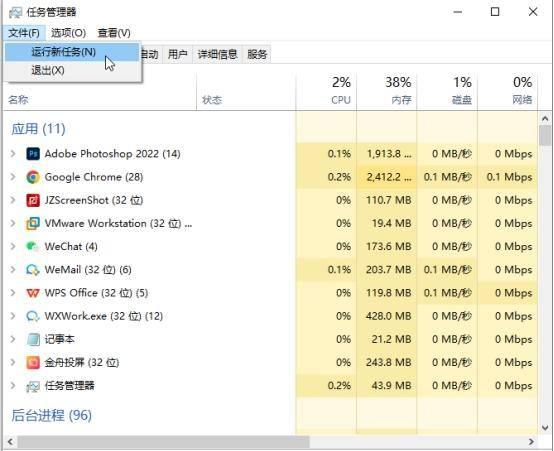
Task: Click the WXWork.exe icon
Action: [33, 316]
